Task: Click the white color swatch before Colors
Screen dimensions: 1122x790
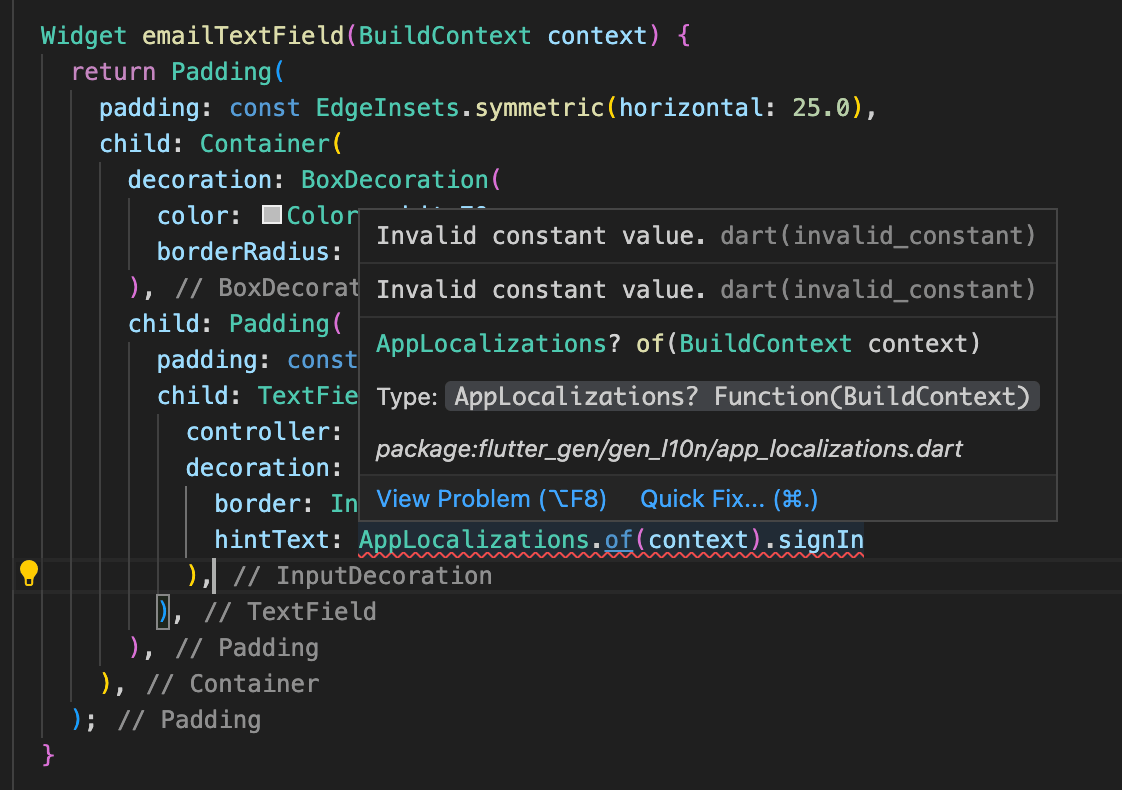Action: click(x=272, y=215)
